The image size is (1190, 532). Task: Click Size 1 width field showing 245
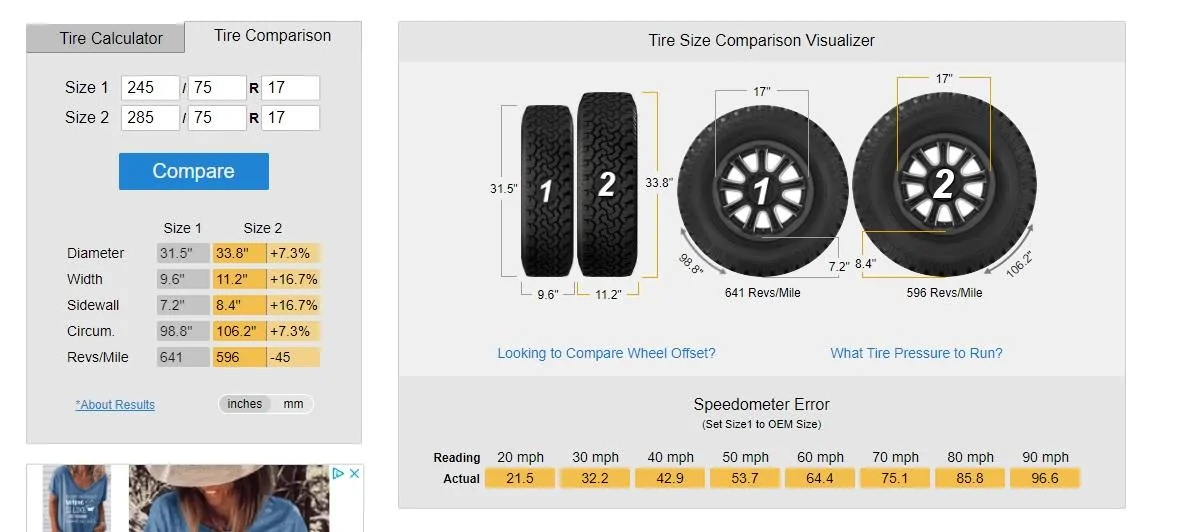click(150, 88)
